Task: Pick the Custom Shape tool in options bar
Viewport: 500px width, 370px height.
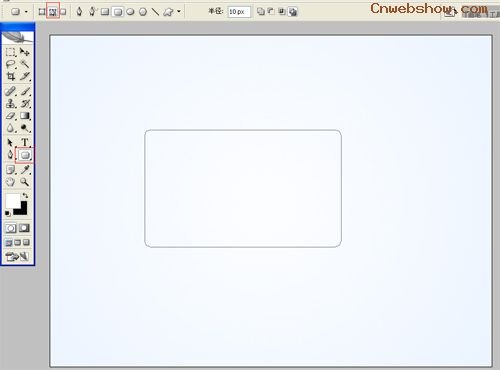Action: point(169,12)
